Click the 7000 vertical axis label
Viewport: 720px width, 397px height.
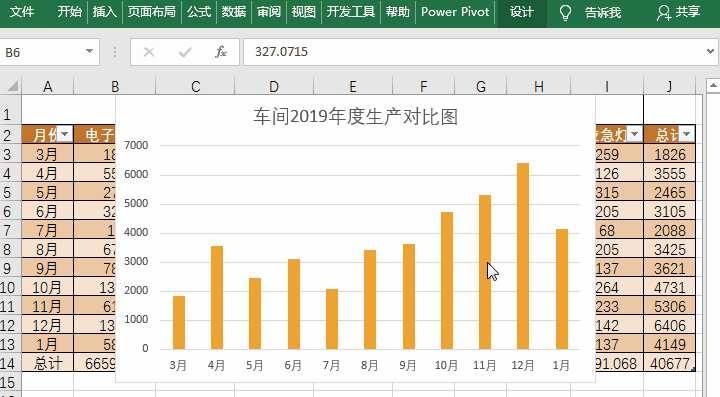click(136, 145)
